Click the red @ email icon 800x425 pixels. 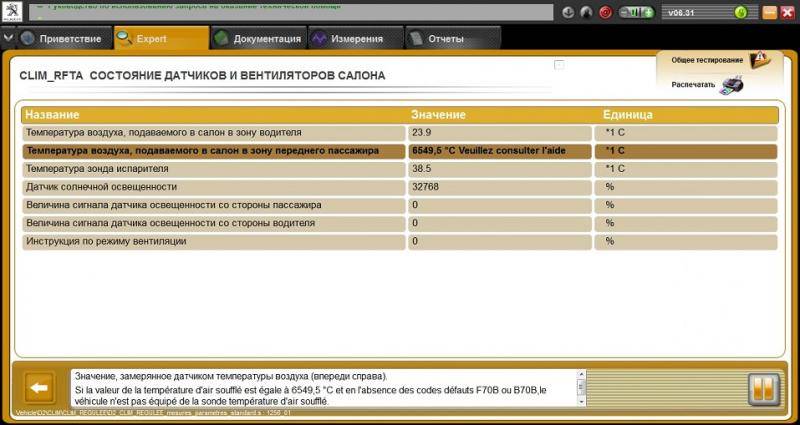click(606, 13)
